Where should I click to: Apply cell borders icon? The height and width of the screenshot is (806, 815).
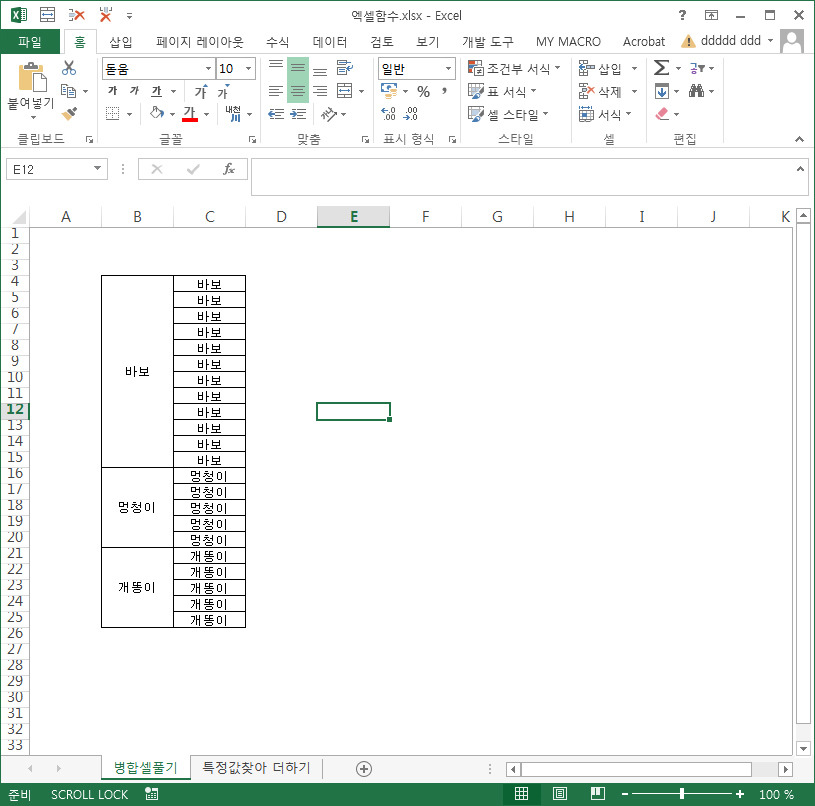(112, 113)
